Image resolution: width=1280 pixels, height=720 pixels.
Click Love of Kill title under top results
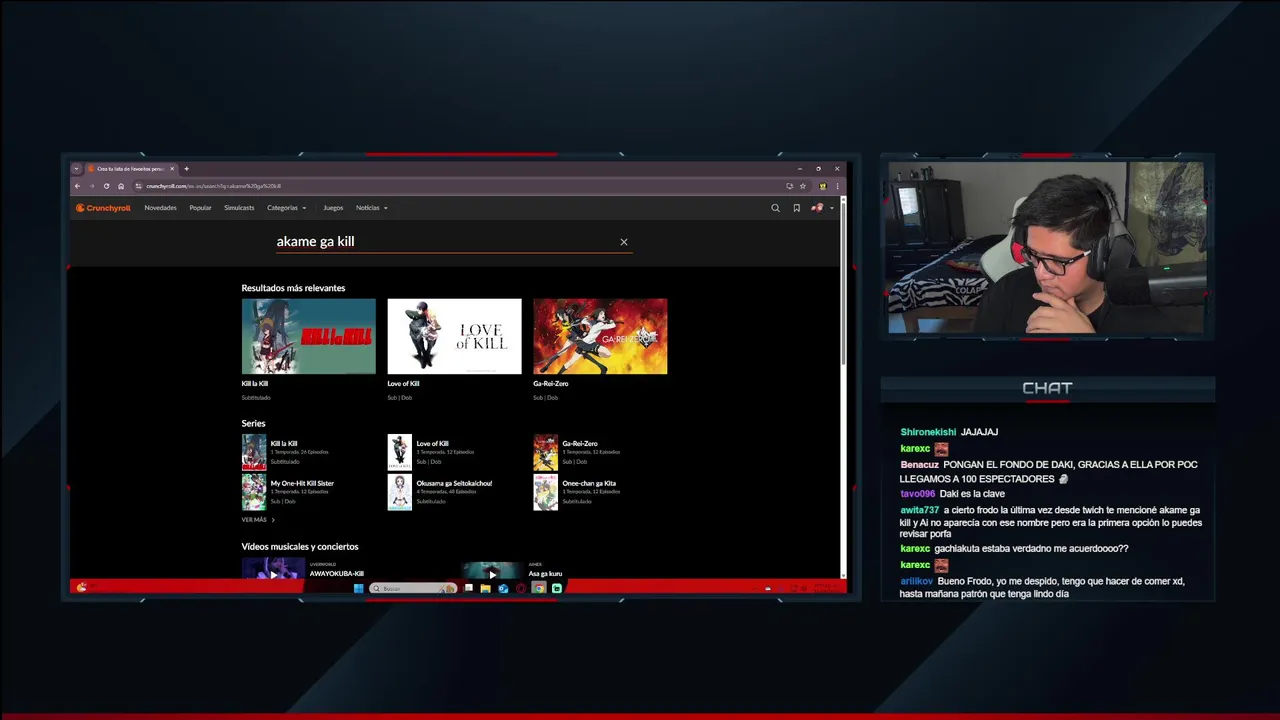pyautogui.click(x=403, y=384)
